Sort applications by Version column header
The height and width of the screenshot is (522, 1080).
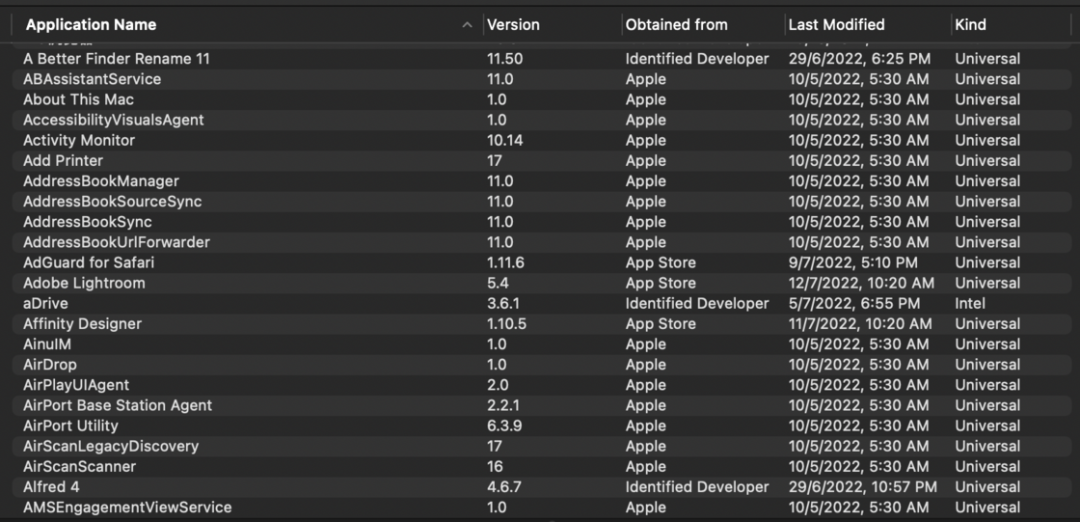513,25
